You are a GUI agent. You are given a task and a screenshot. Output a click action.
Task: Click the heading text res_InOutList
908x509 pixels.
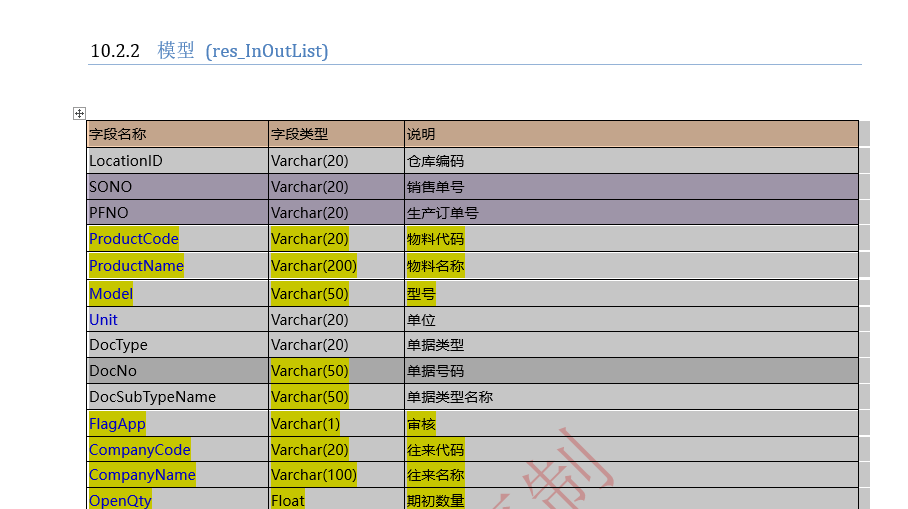coord(266,51)
